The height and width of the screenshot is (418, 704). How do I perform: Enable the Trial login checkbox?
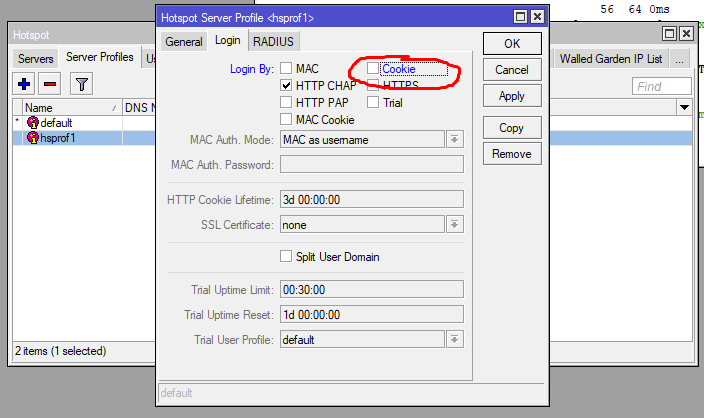pos(373,102)
